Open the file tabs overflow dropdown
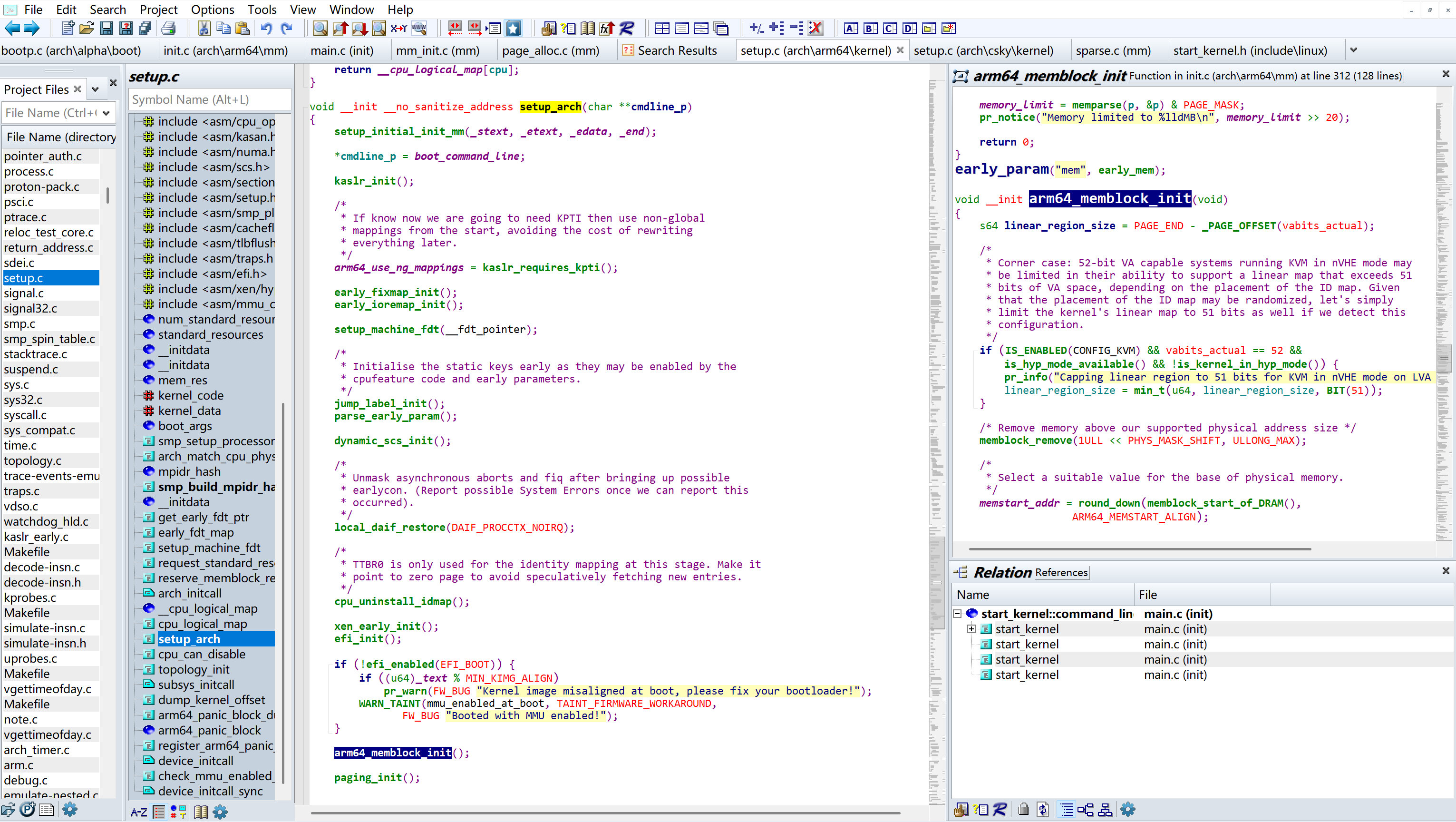The image size is (1456, 822). click(1354, 50)
